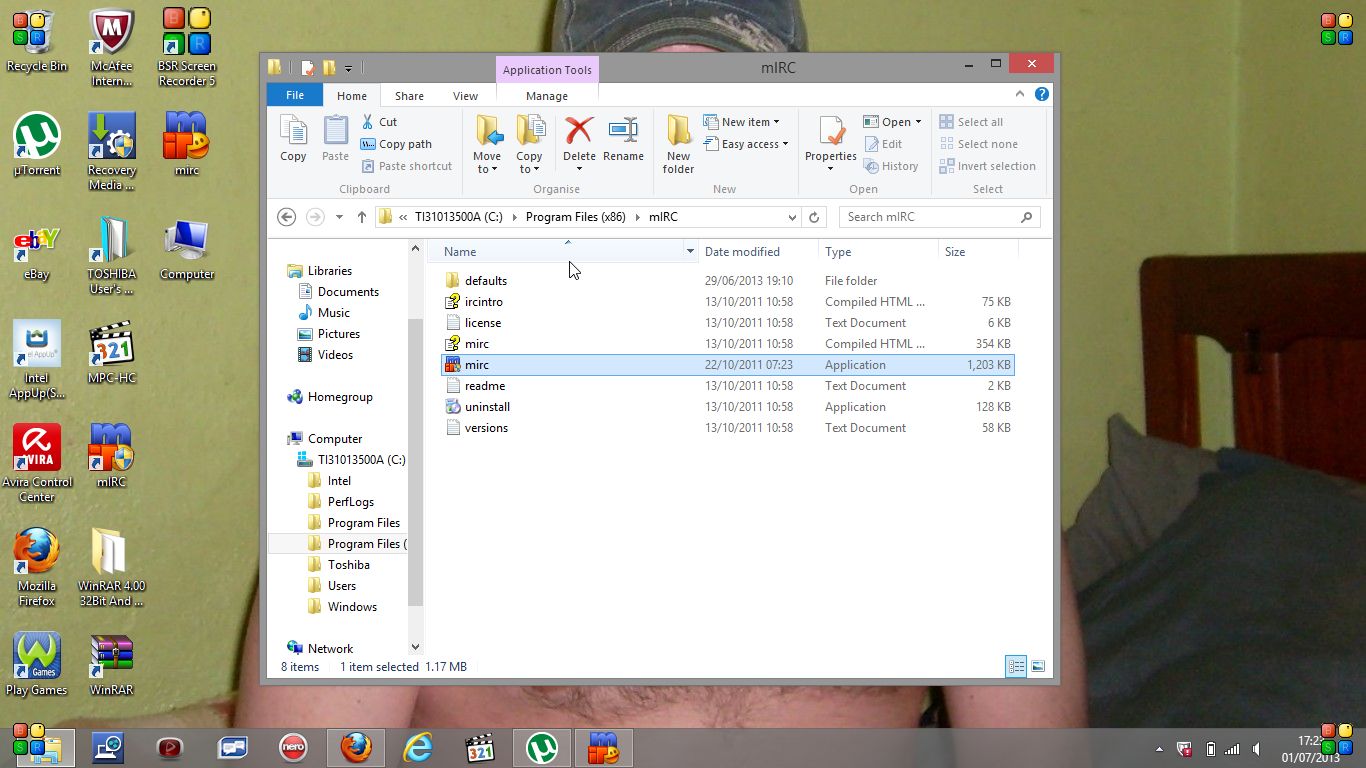
Task: Go back with the Back arrow
Action: coord(287,217)
